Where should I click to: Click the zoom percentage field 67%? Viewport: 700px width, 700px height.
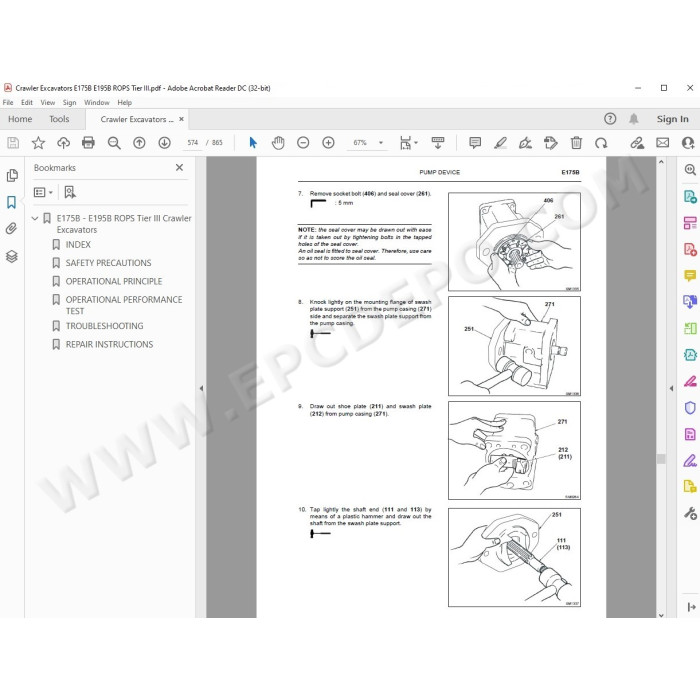(x=360, y=143)
